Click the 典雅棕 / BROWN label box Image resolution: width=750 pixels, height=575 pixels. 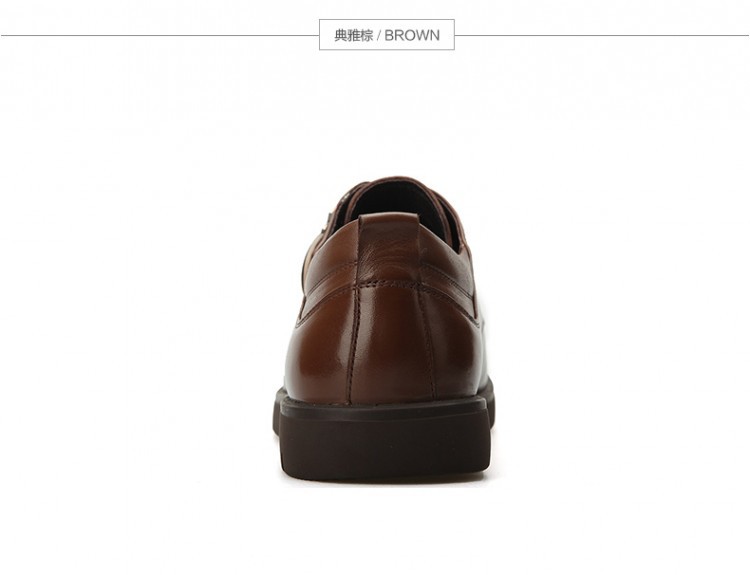(386, 34)
